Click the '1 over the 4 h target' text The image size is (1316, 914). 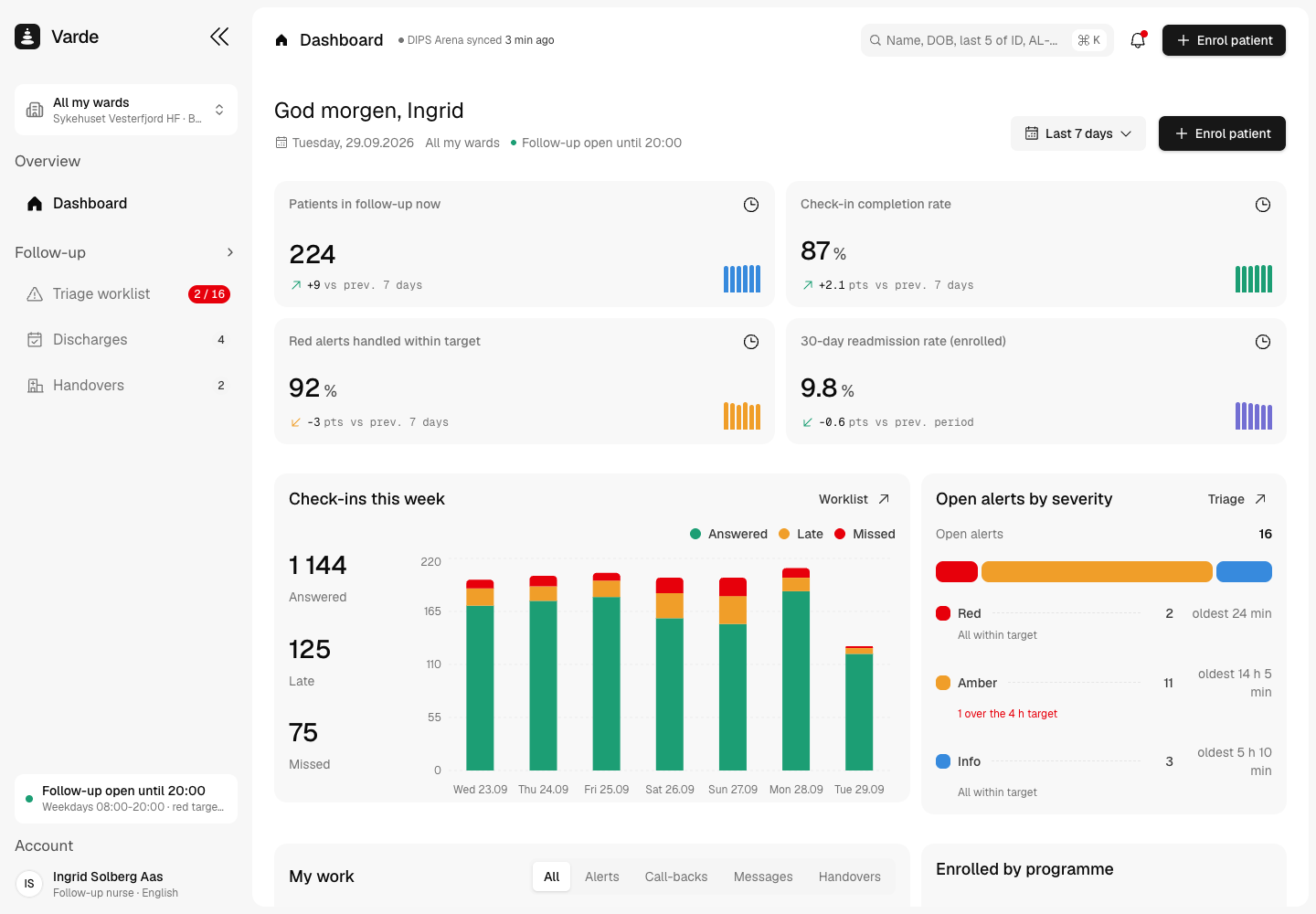[1007, 714]
